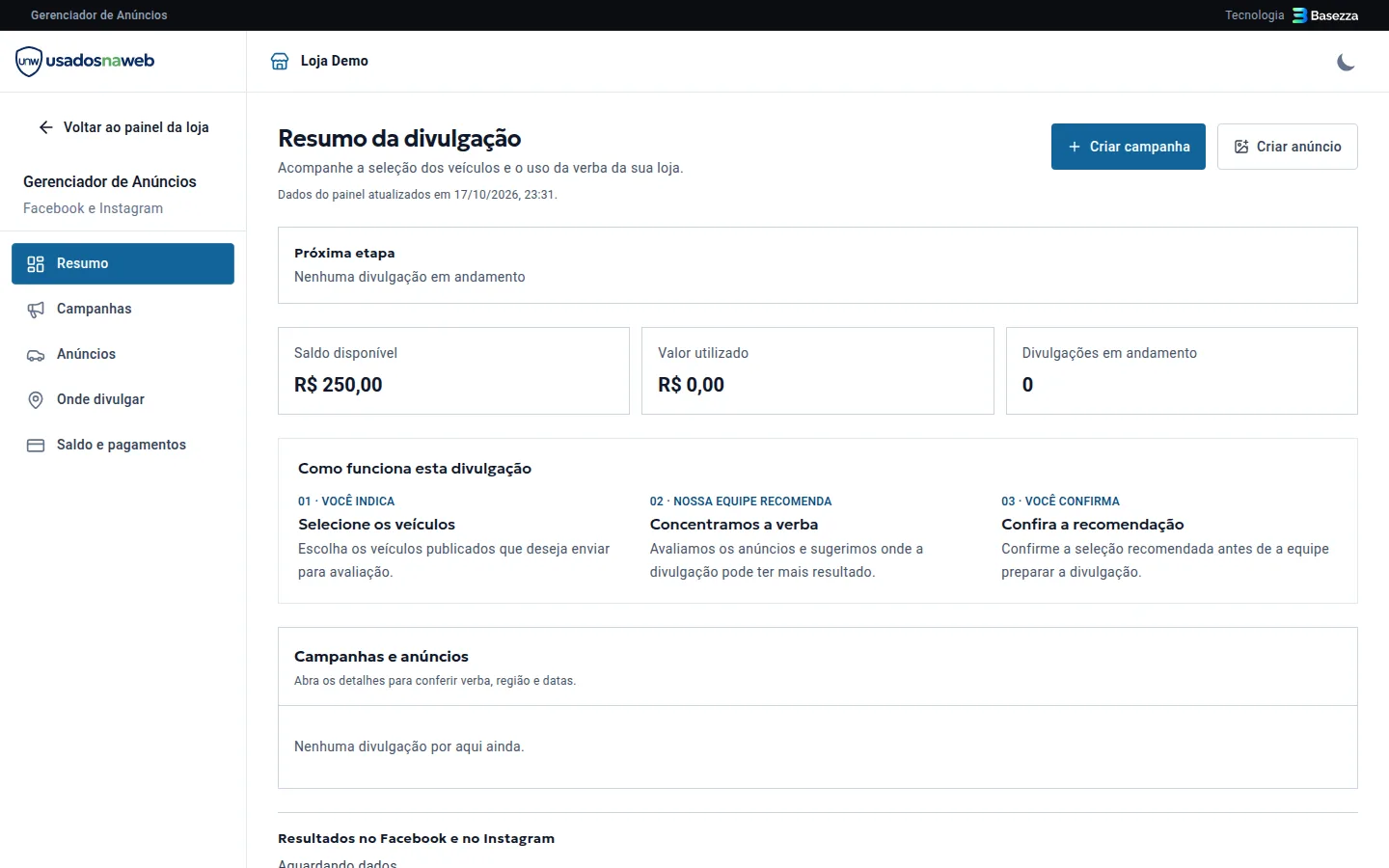The height and width of the screenshot is (868, 1389).
Task: Click the Saldo disponível value R$ 250,00
Action: coord(339,385)
